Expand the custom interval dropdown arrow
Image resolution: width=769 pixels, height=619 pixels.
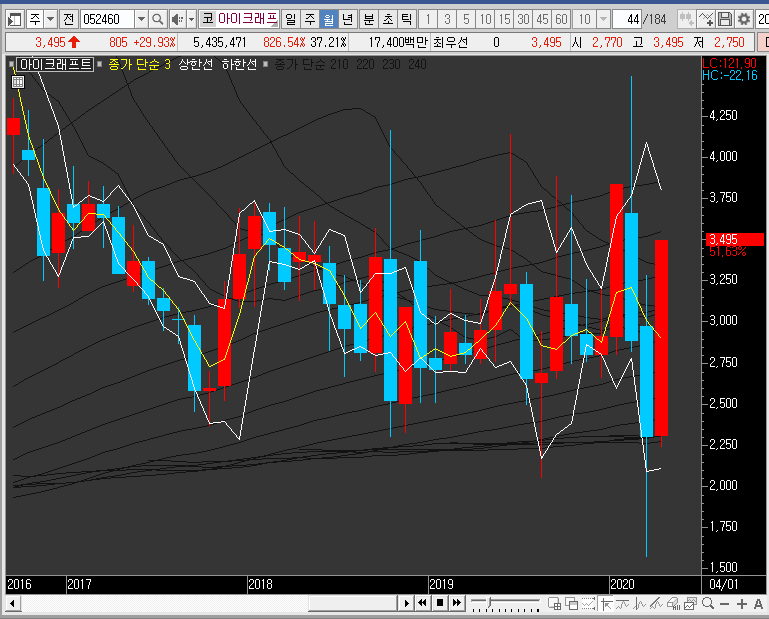coord(604,20)
